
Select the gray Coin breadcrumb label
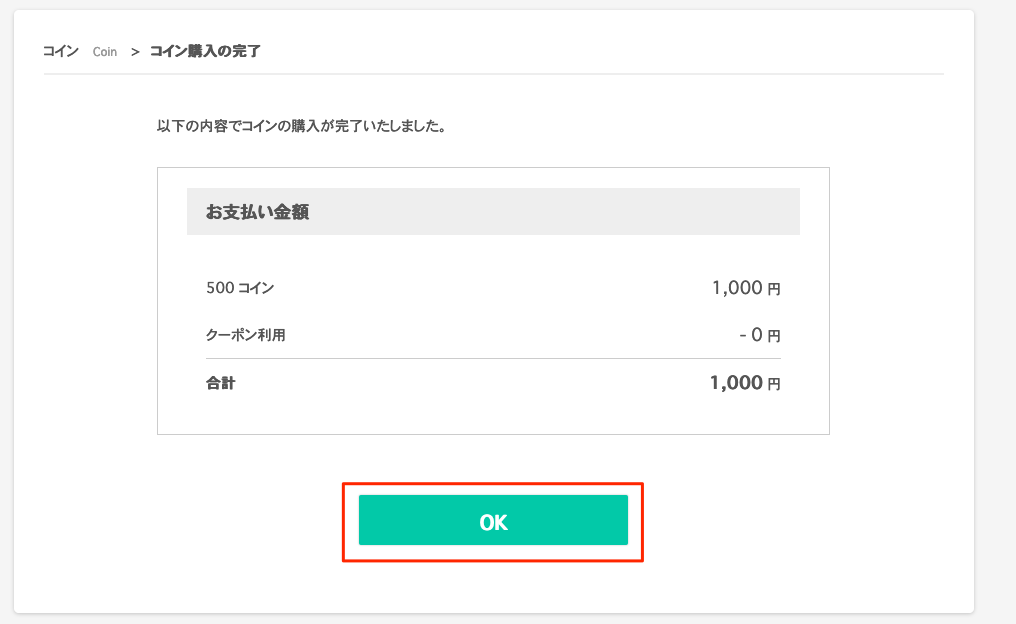coord(104,52)
